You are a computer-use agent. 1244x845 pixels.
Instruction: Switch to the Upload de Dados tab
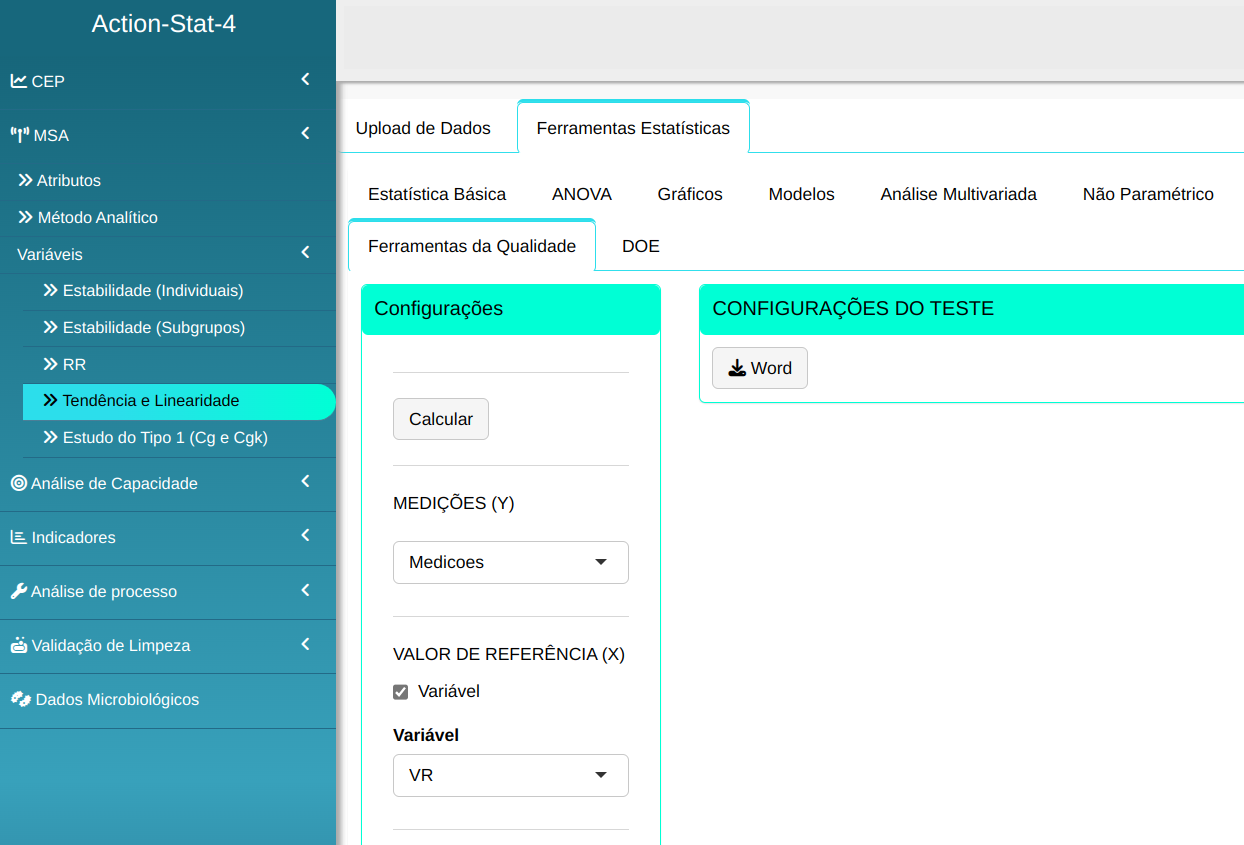(x=423, y=128)
